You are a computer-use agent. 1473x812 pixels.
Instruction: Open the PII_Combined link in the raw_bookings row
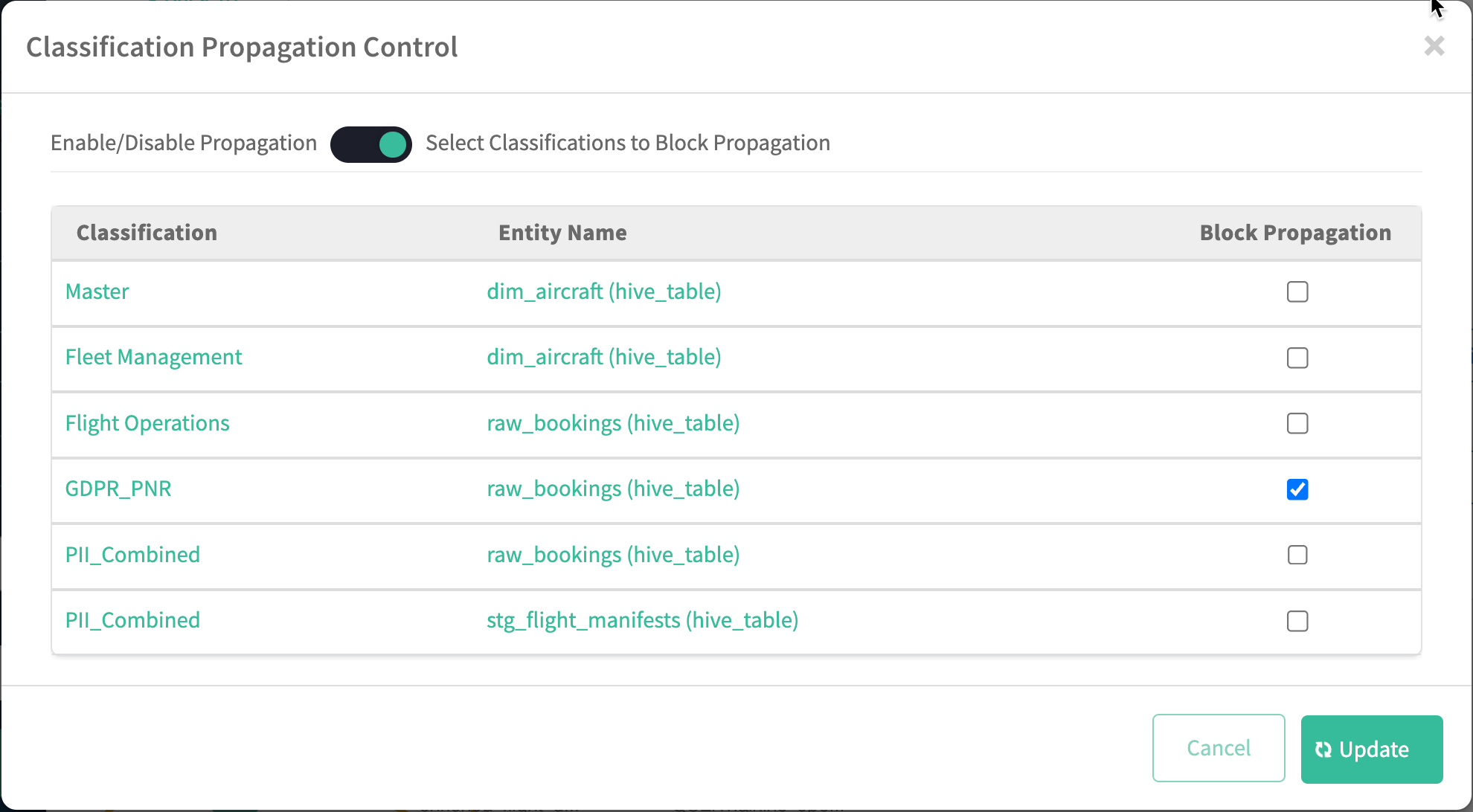132,555
